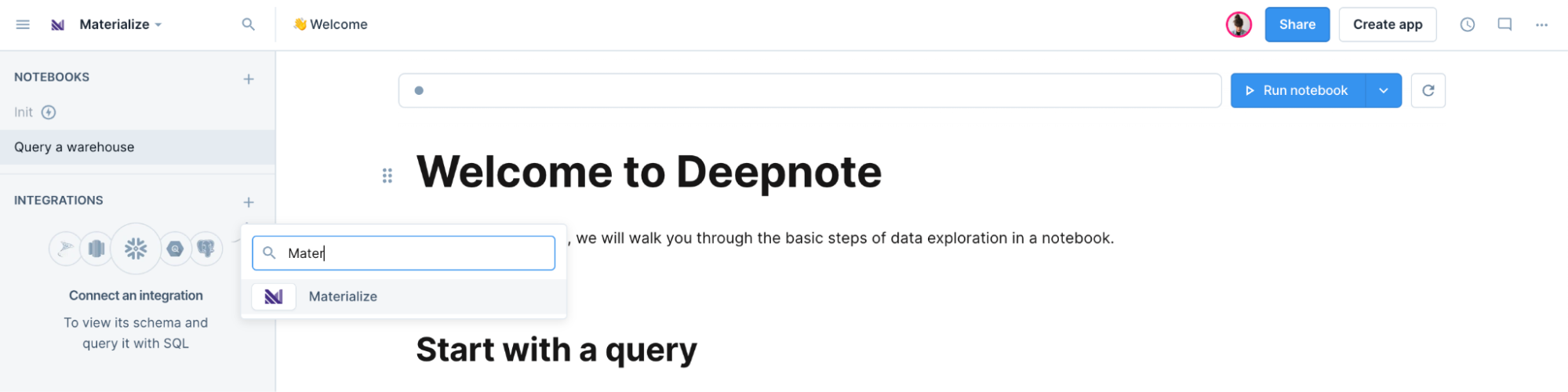Click the Create app button
Viewport: 1568px width, 392px height.
coord(1388,24)
